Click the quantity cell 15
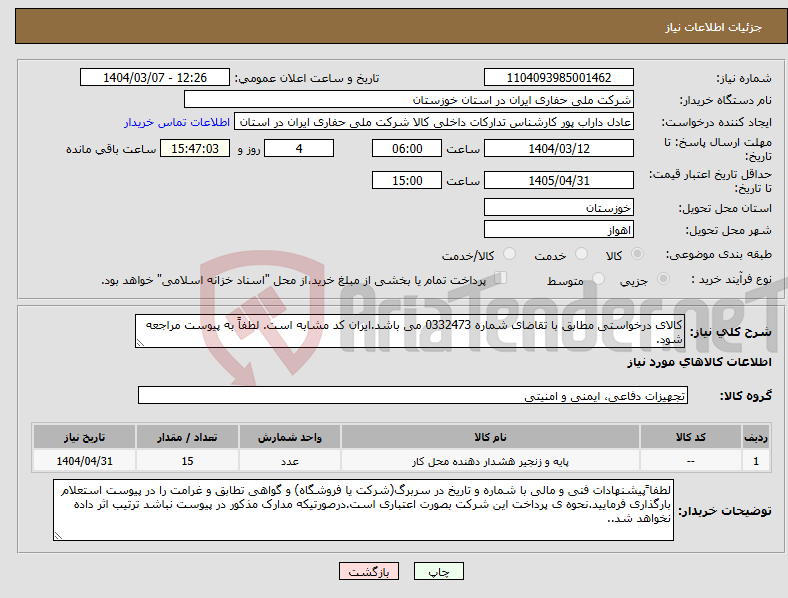 187,461
